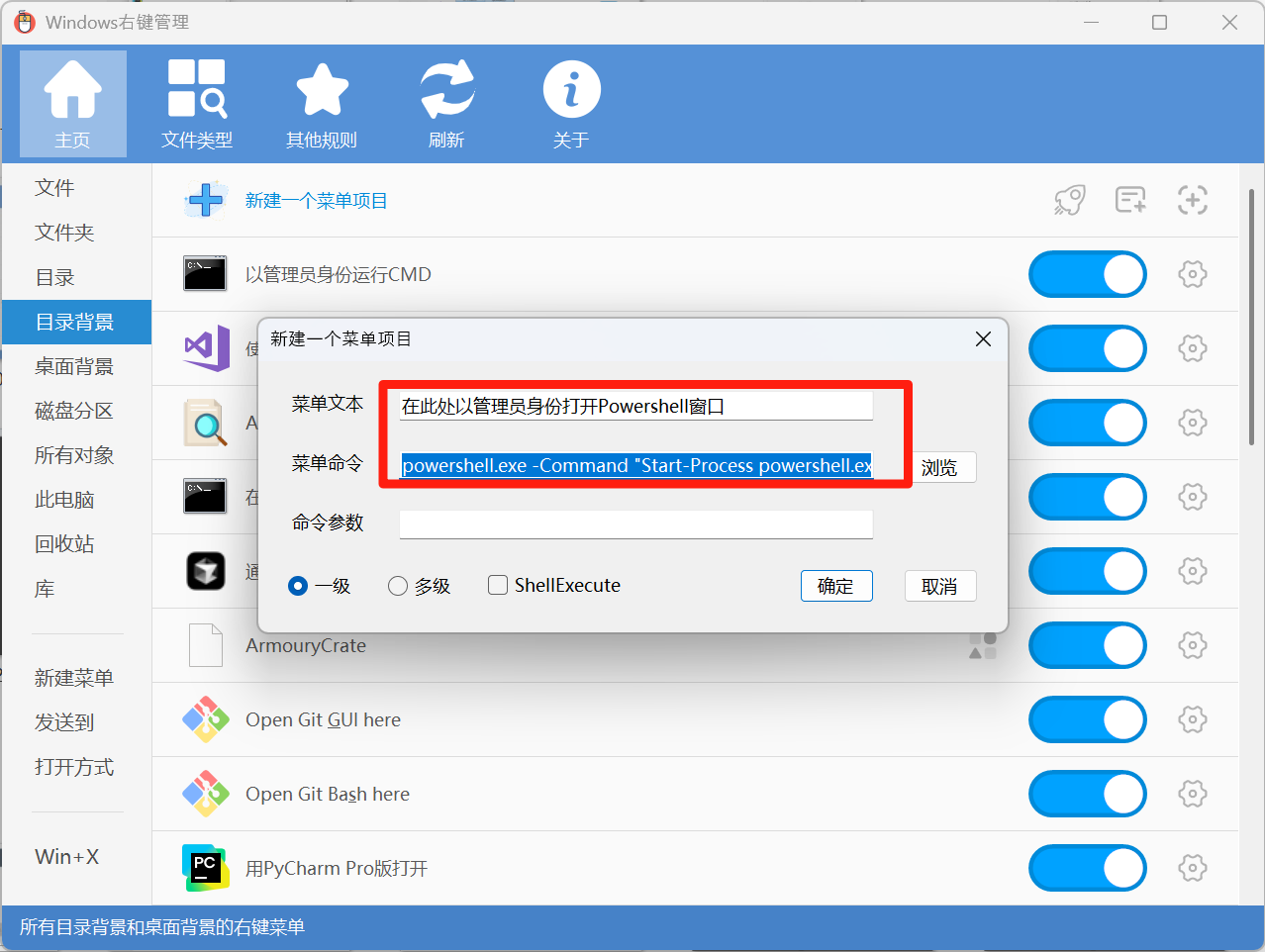This screenshot has width=1265, height=952.
Task: Open gear settings on the Visual Studio row
Action: pos(1193,348)
